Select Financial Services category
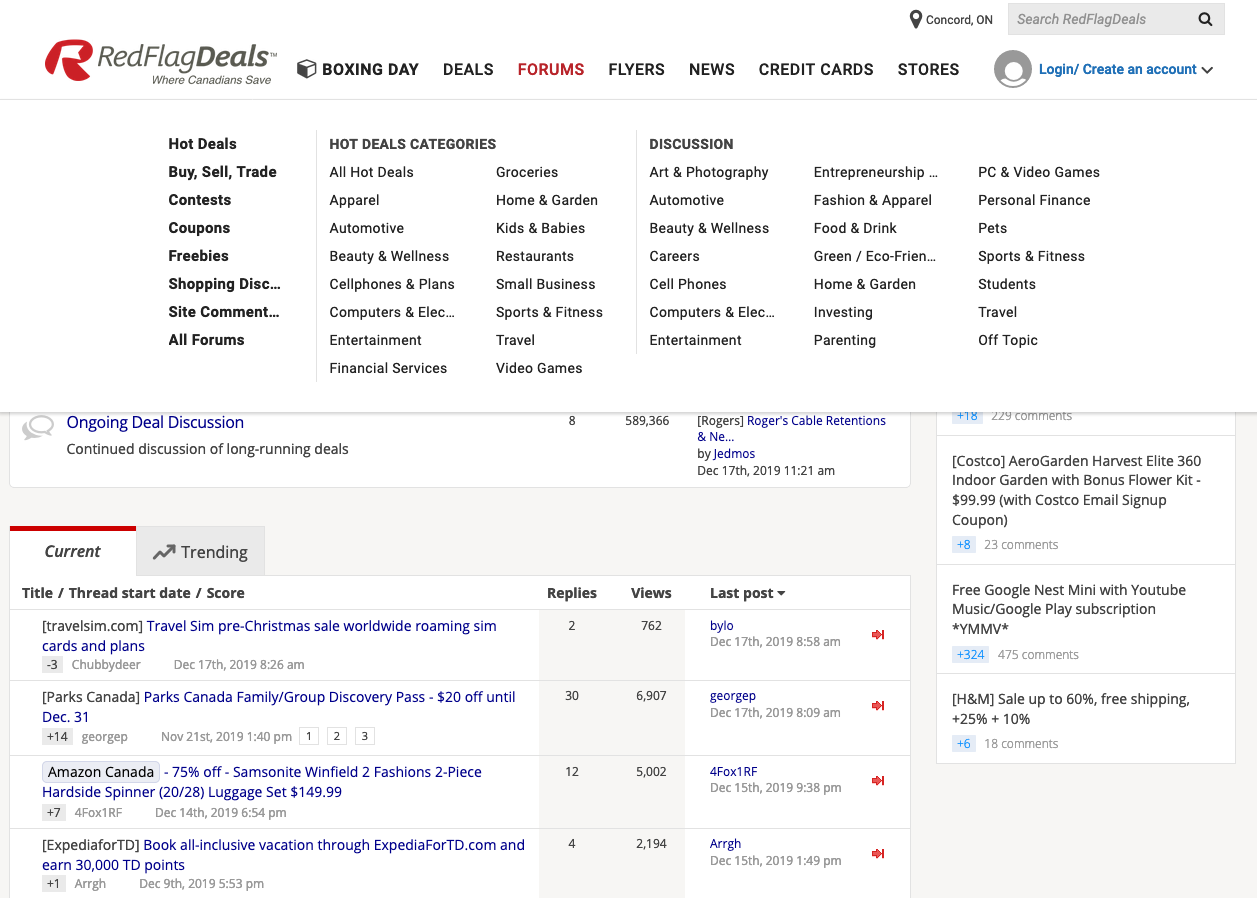Screen dimensions: 1257x898 (x=388, y=368)
